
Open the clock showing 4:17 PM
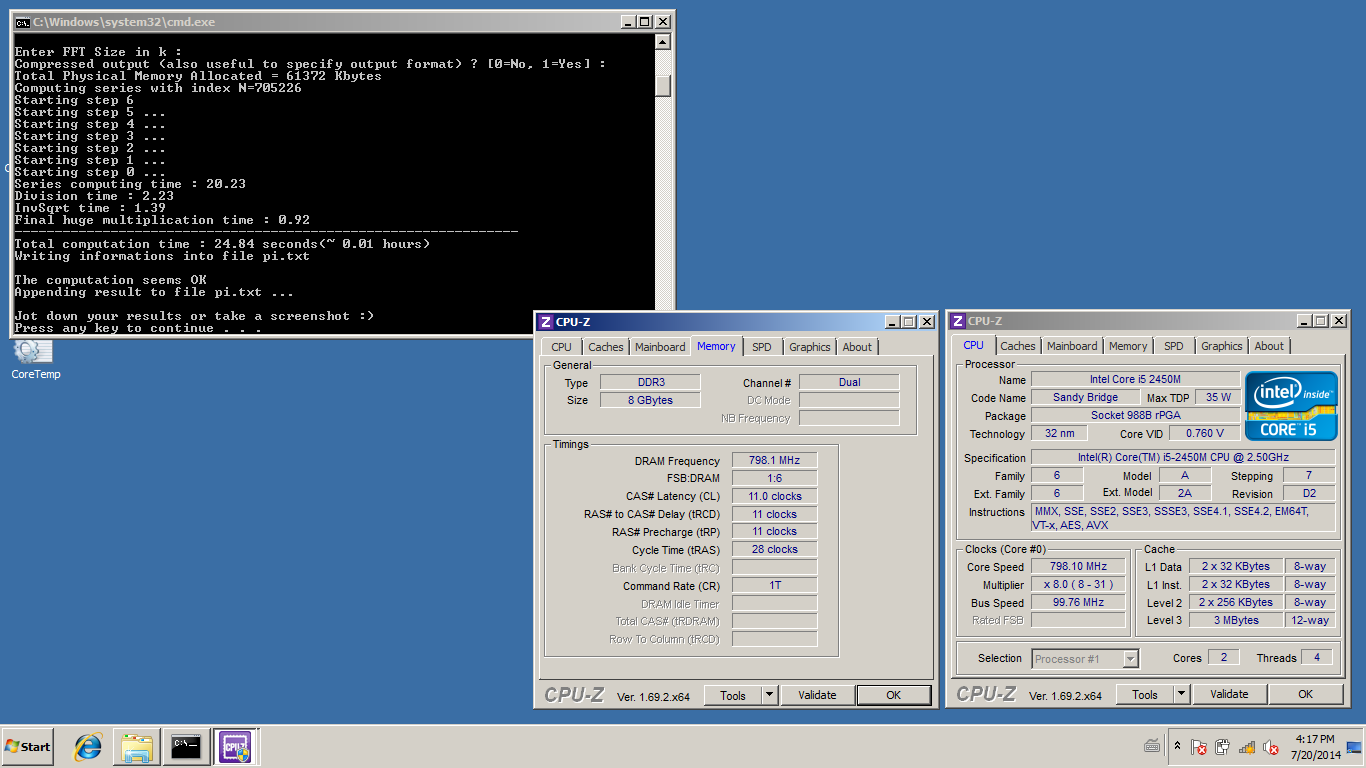[x=1315, y=746]
